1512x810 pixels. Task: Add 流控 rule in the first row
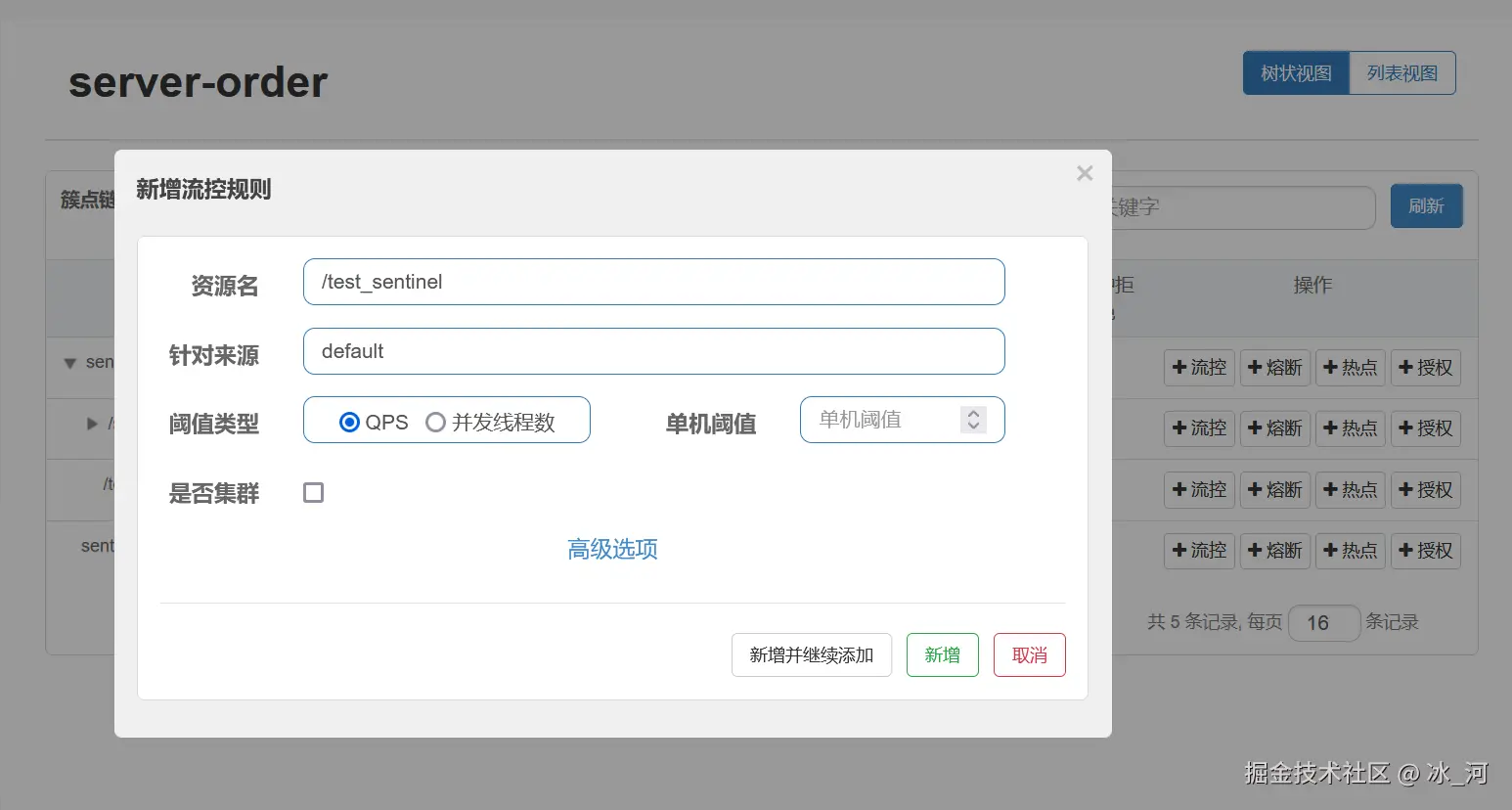[1200, 368]
